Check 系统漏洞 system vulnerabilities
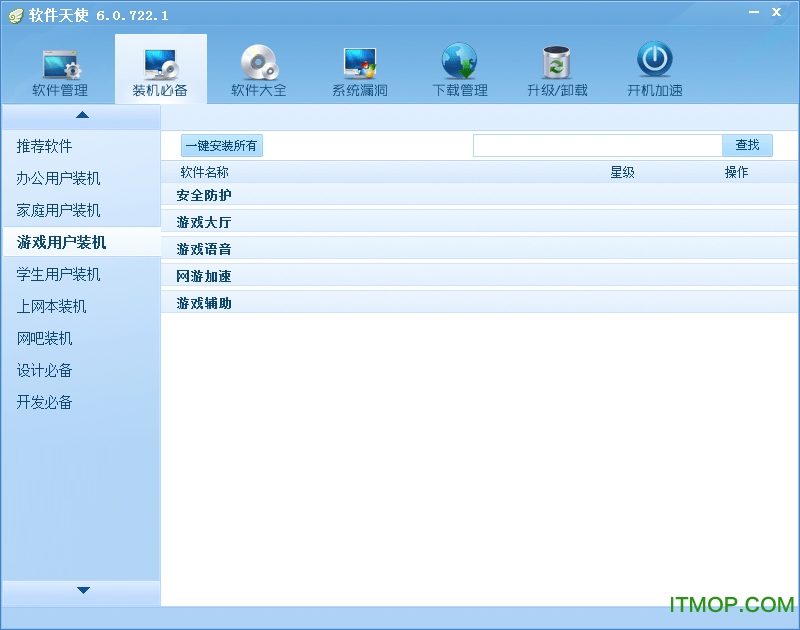Image resolution: width=800 pixels, height=630 pixels. point(359,68)
